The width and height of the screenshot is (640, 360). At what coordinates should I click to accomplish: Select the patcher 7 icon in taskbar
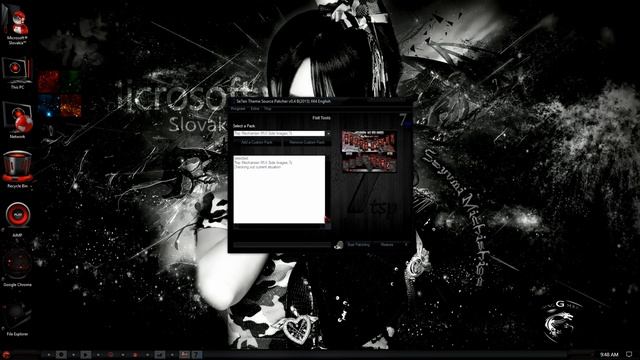coord(197,355)
